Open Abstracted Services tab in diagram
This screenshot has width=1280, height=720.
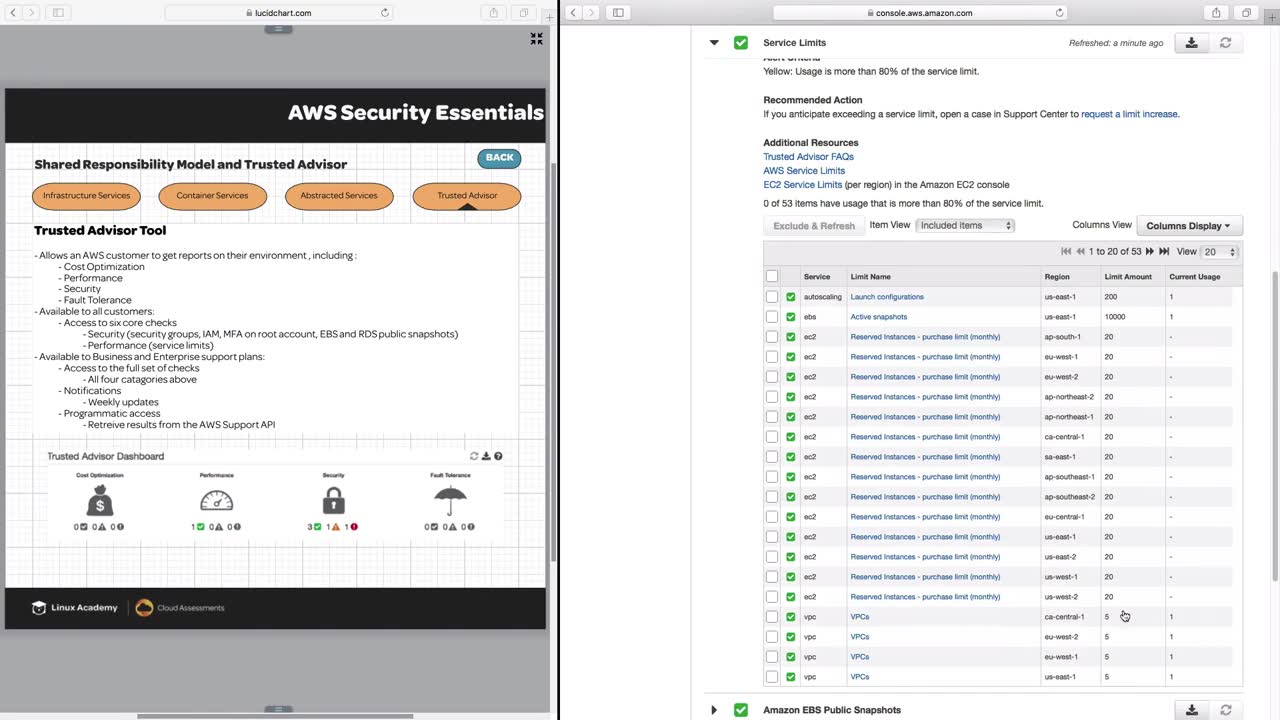[339, 196]
